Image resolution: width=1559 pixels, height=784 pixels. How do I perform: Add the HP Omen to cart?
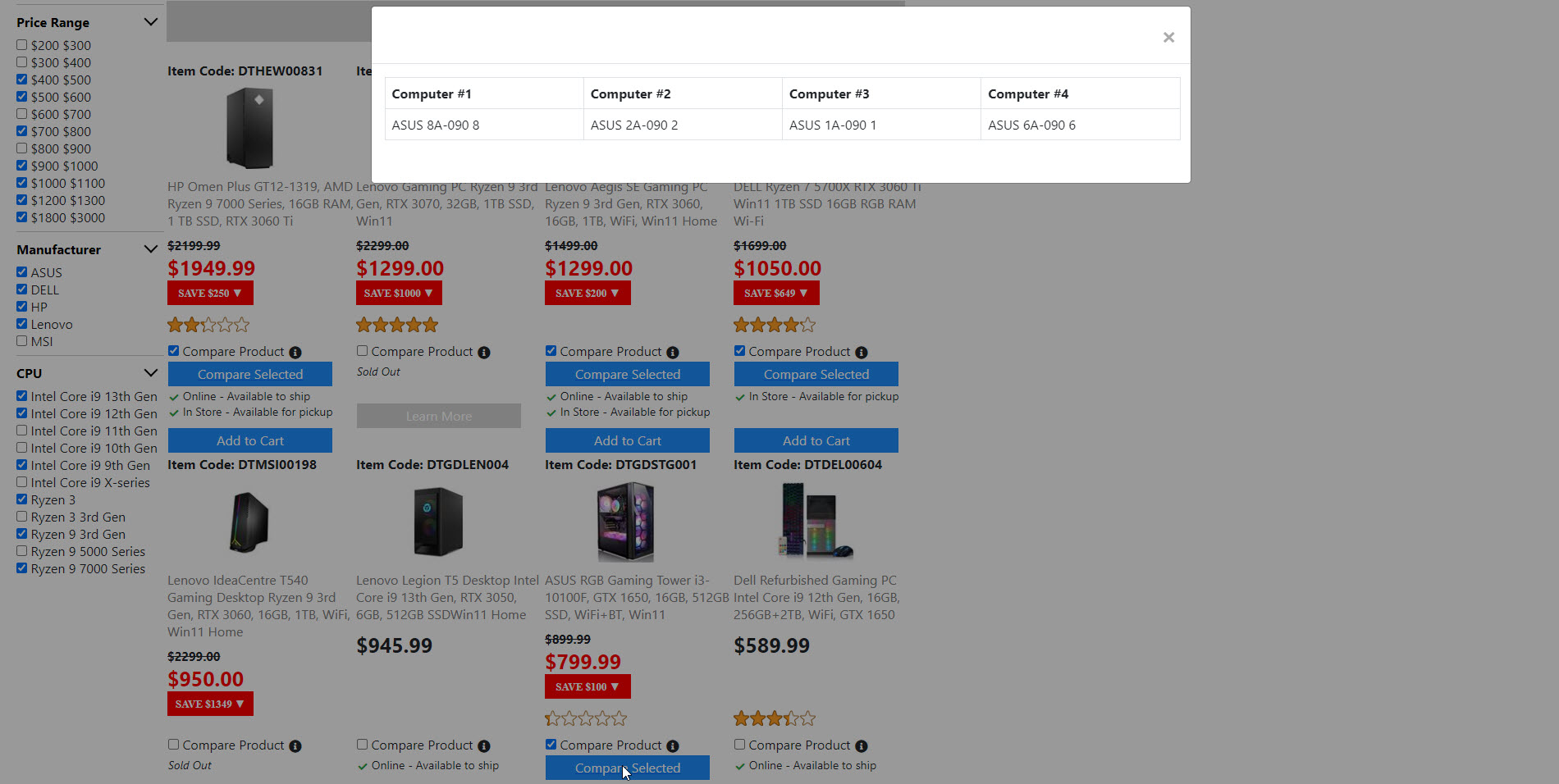click(x=250, y=440)
